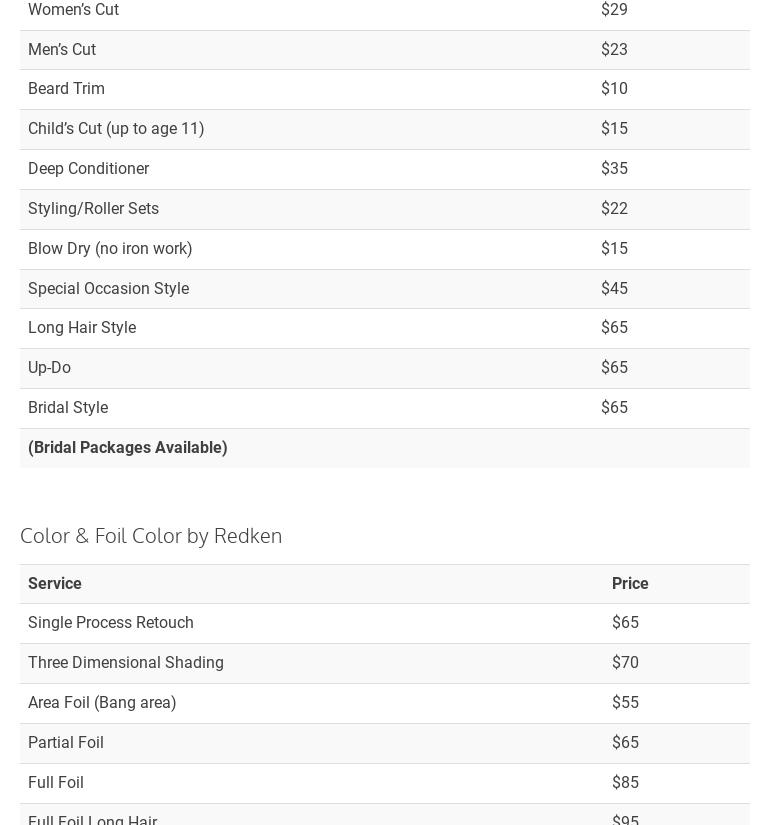Image resolution: width=770 pixels, height=825 pixels.
Task: Click the Styling/Roller Sets row label
Action: point(93,209)
